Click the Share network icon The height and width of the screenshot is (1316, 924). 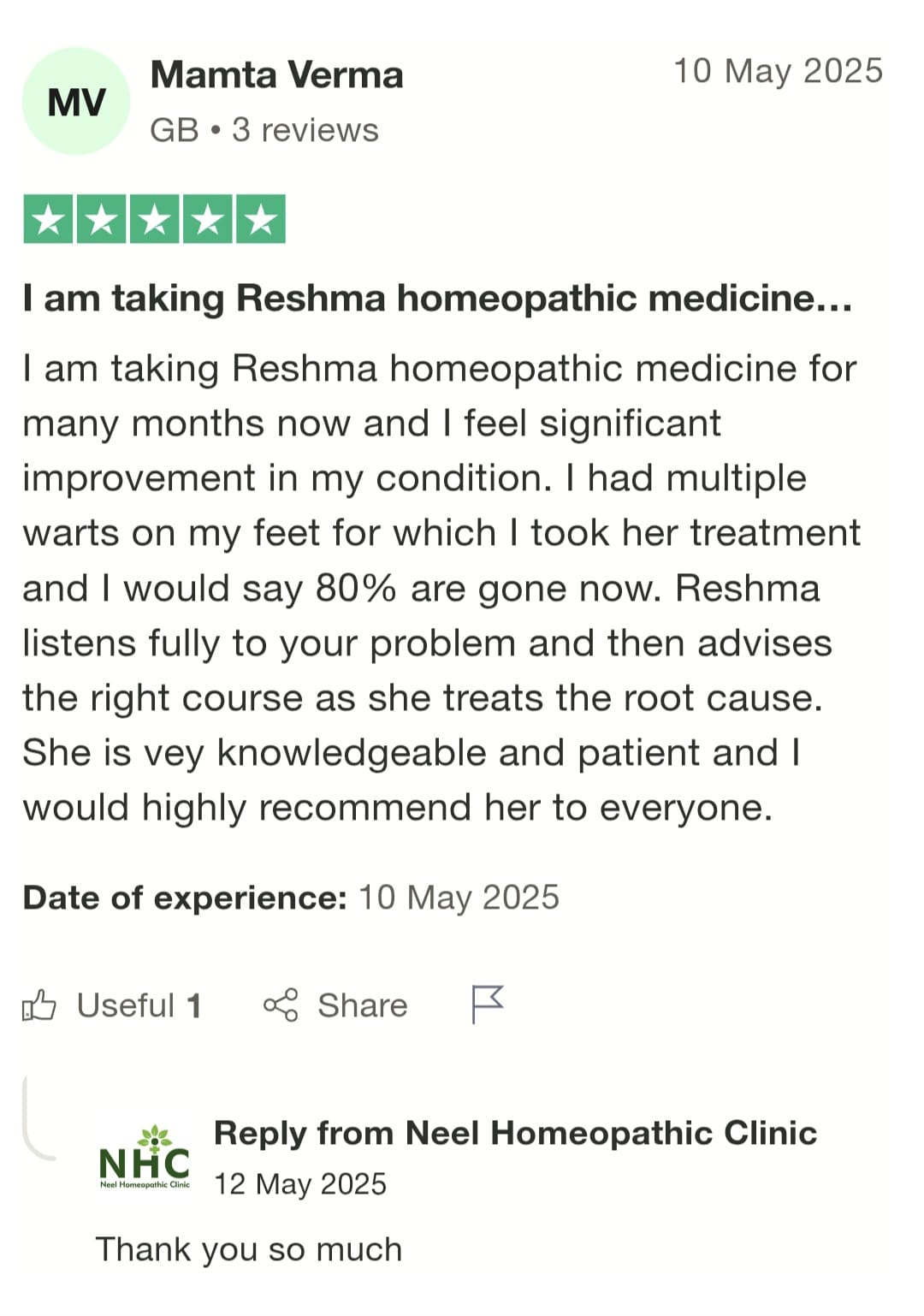tap(281, 1005)
